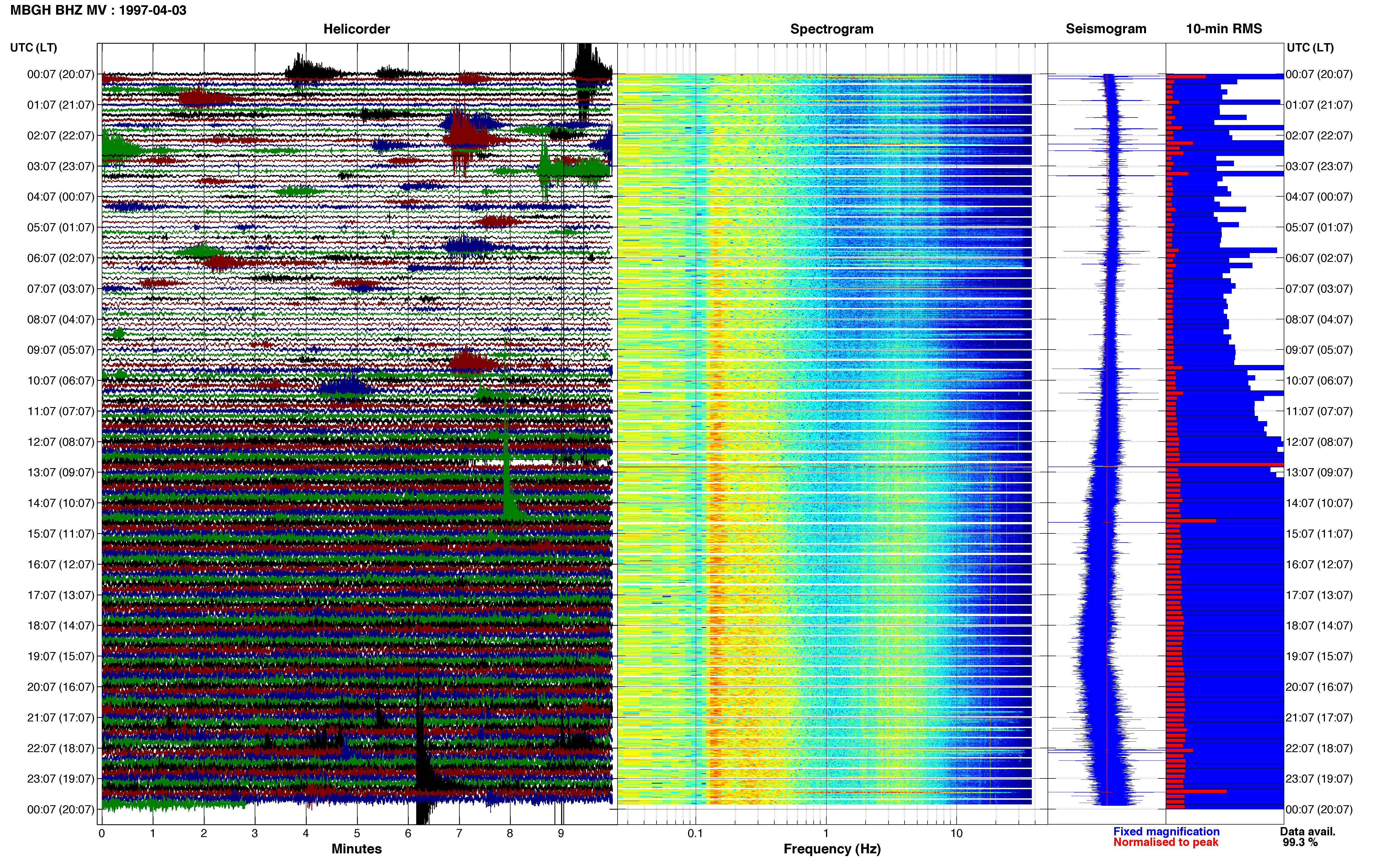
Task: Select left time label '00:07 (20:07)' at top
Action: pos(61,74)
